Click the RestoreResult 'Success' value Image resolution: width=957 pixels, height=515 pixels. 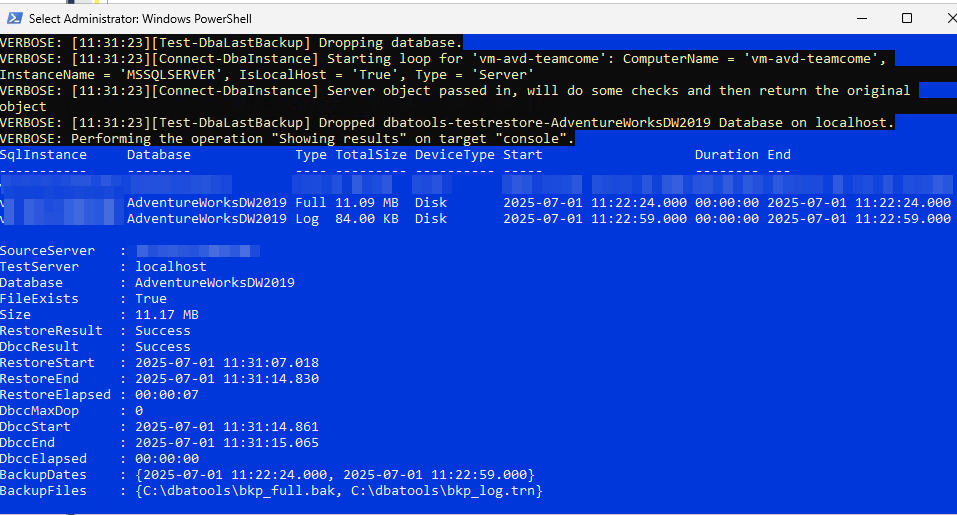click(x=163, y=331)
